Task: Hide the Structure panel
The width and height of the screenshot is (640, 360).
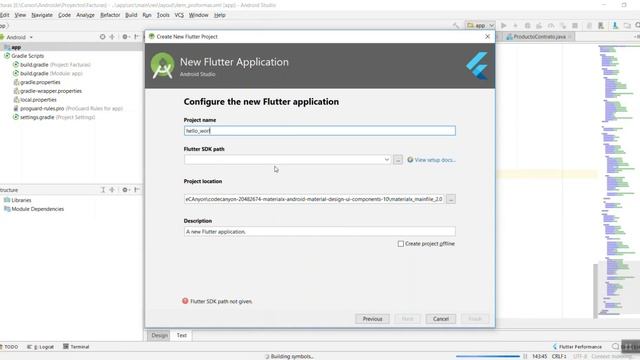Action: (137, 190)
